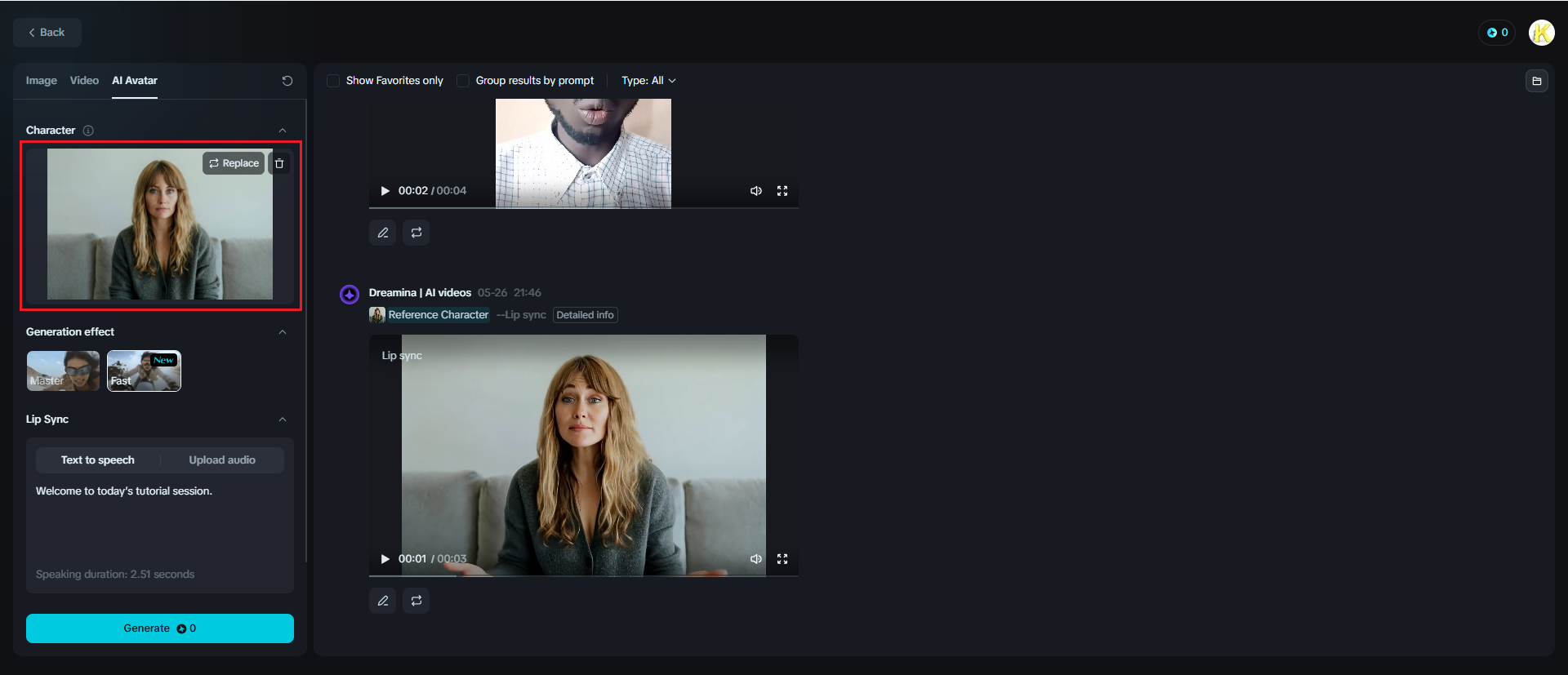
Task: Switch to the Image tab
Action: pos(41,81)
